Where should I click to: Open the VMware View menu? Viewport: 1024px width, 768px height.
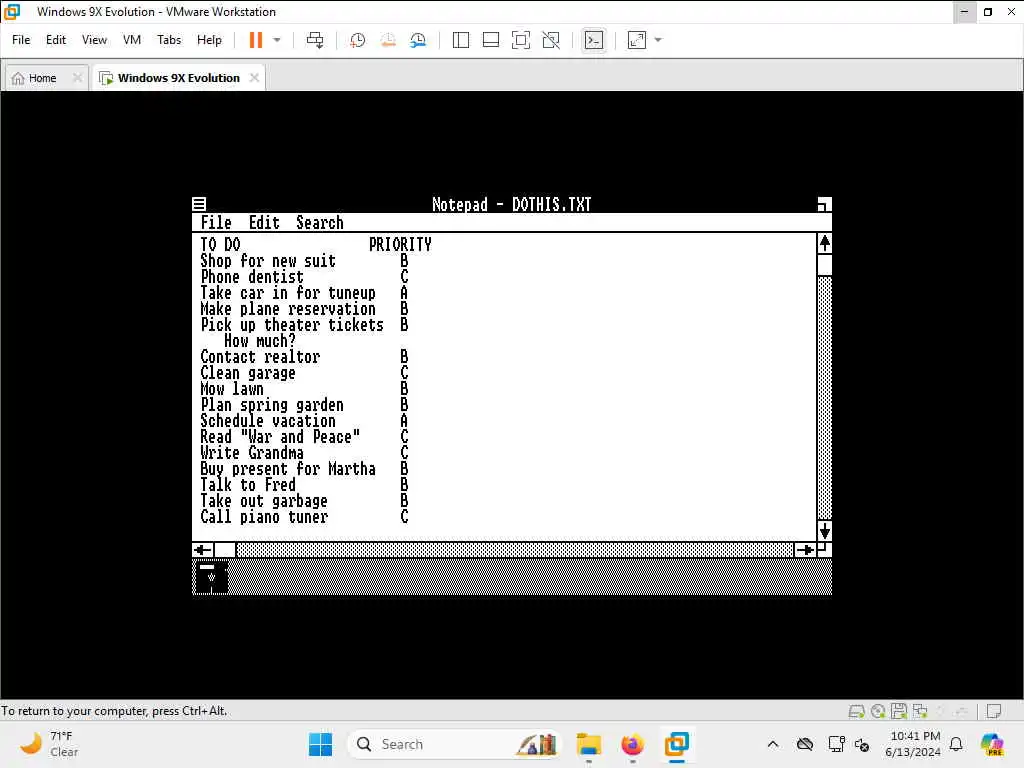pyautogui.click(x=94, y=40)
